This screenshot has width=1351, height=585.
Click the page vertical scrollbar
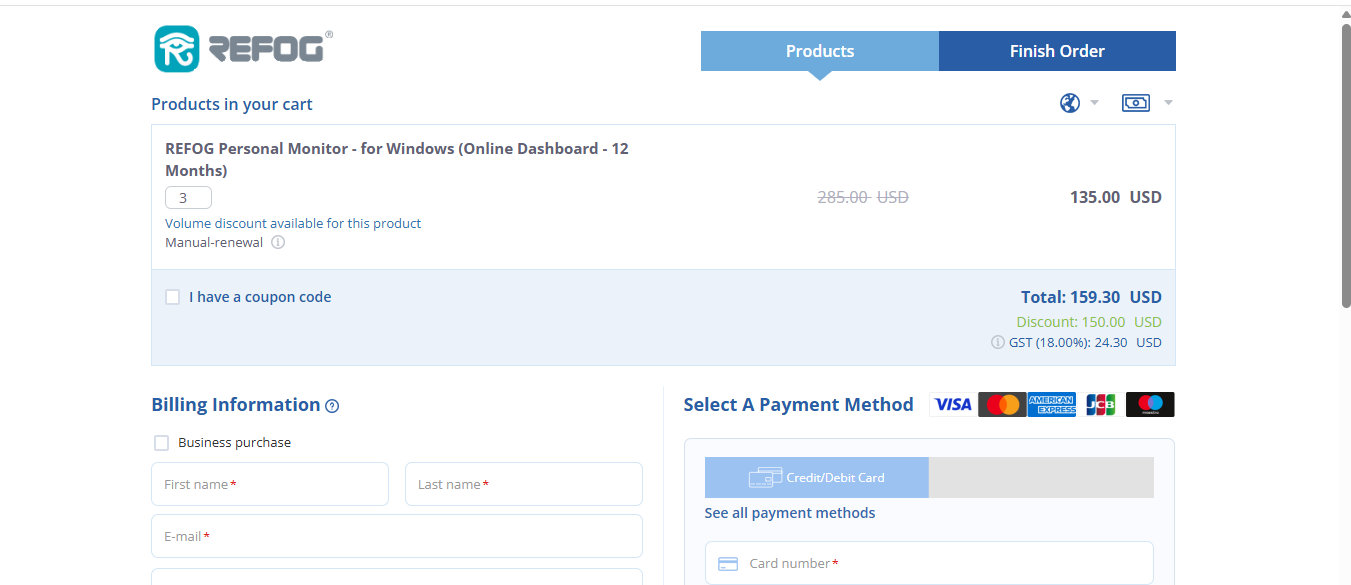coord(1346,165)
